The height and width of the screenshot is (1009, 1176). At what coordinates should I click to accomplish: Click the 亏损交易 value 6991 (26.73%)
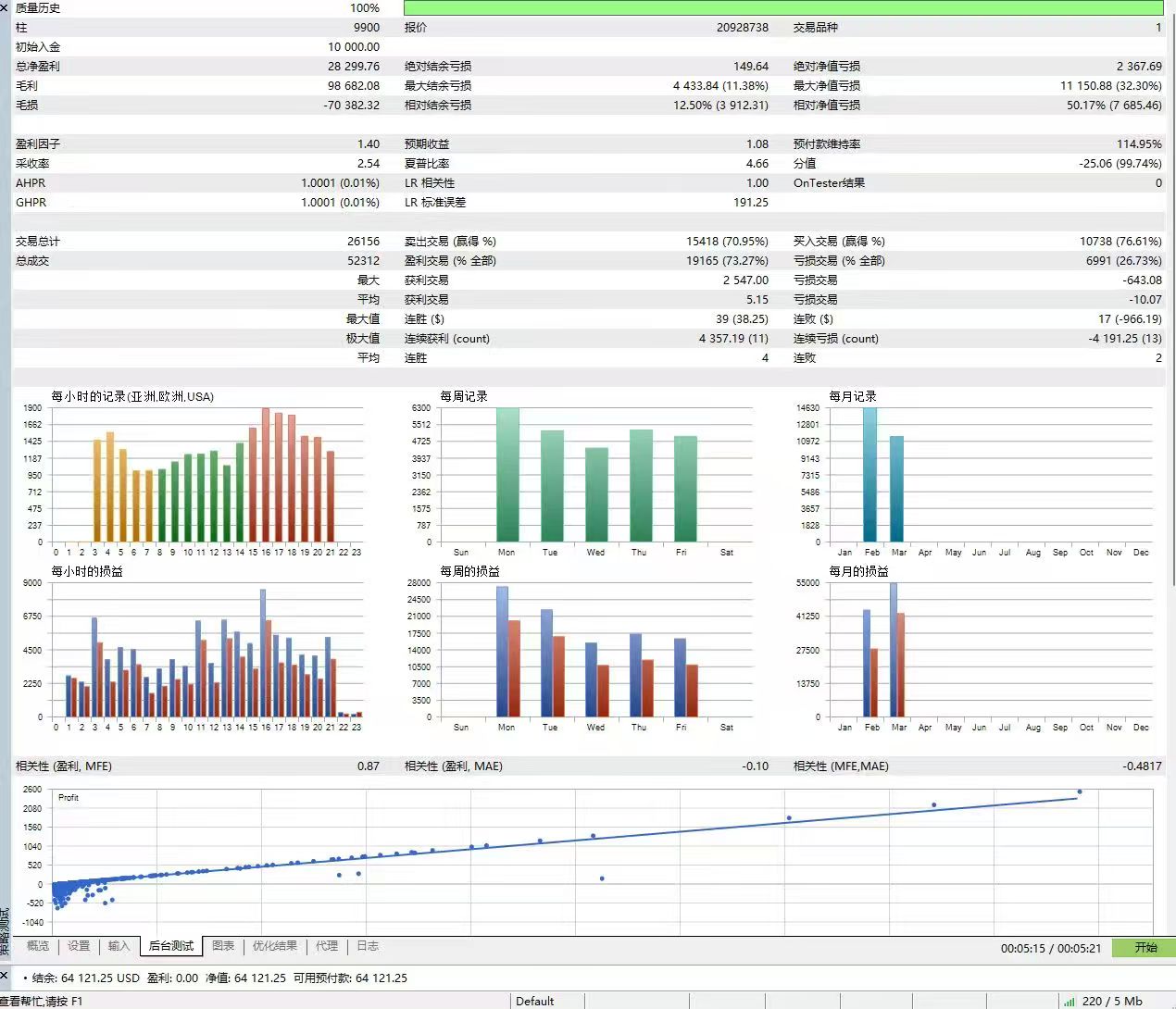tap(1123, 261)
